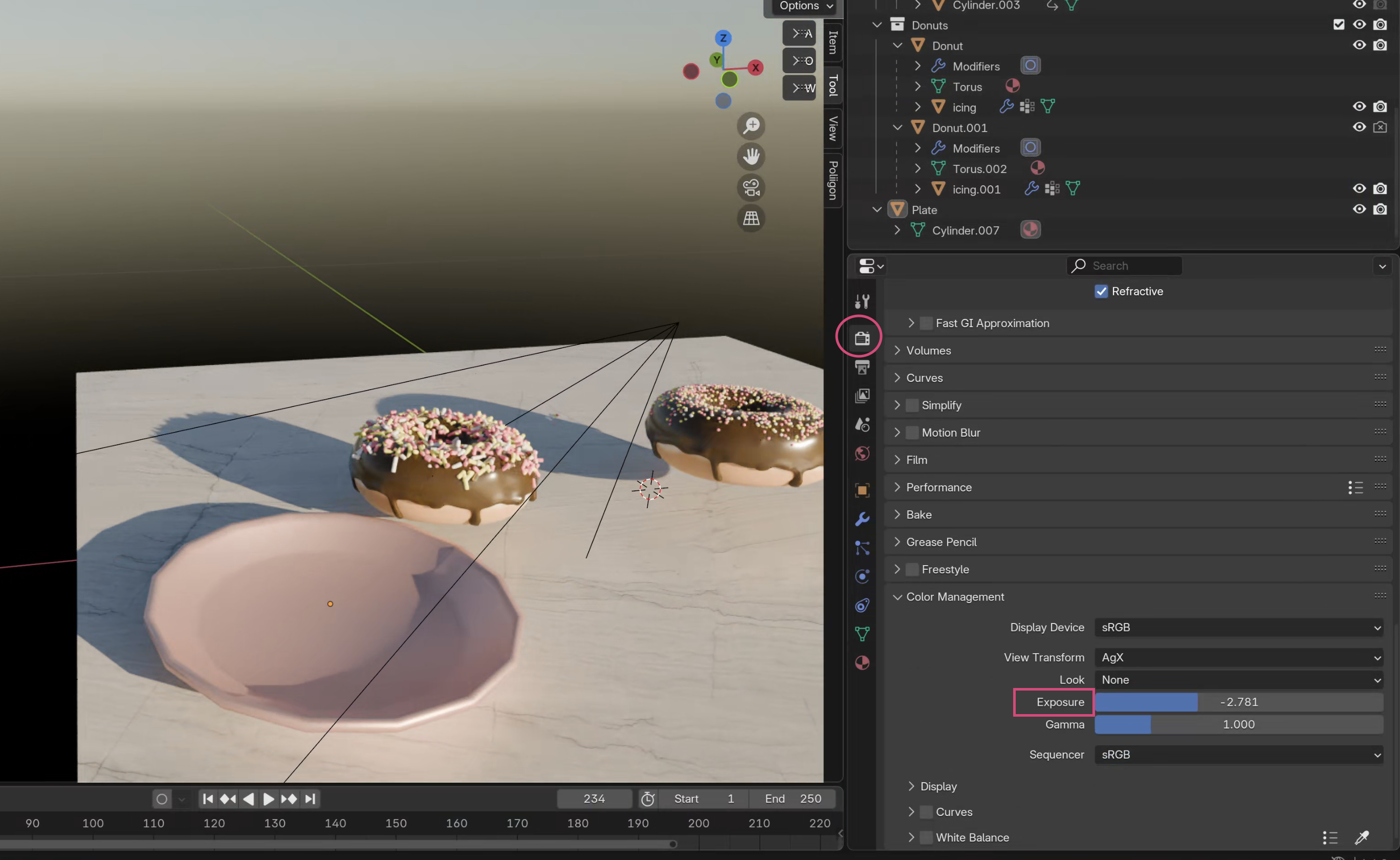The height and width of the screenshot is (860, 1400).
Task: Uncheck the Refractive checkbox
Action: click(1101, 292)
